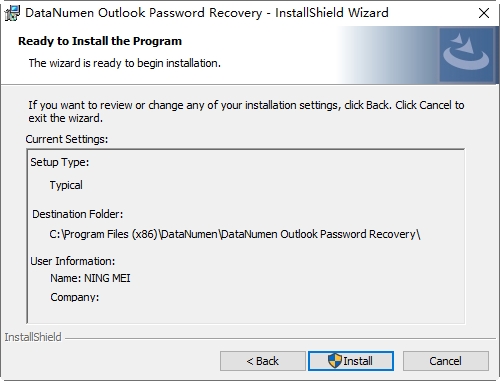Close the InstallShield Wizard window
This screenshot has height=381, width=500.
pyautogui.click(x=484, y=13)
